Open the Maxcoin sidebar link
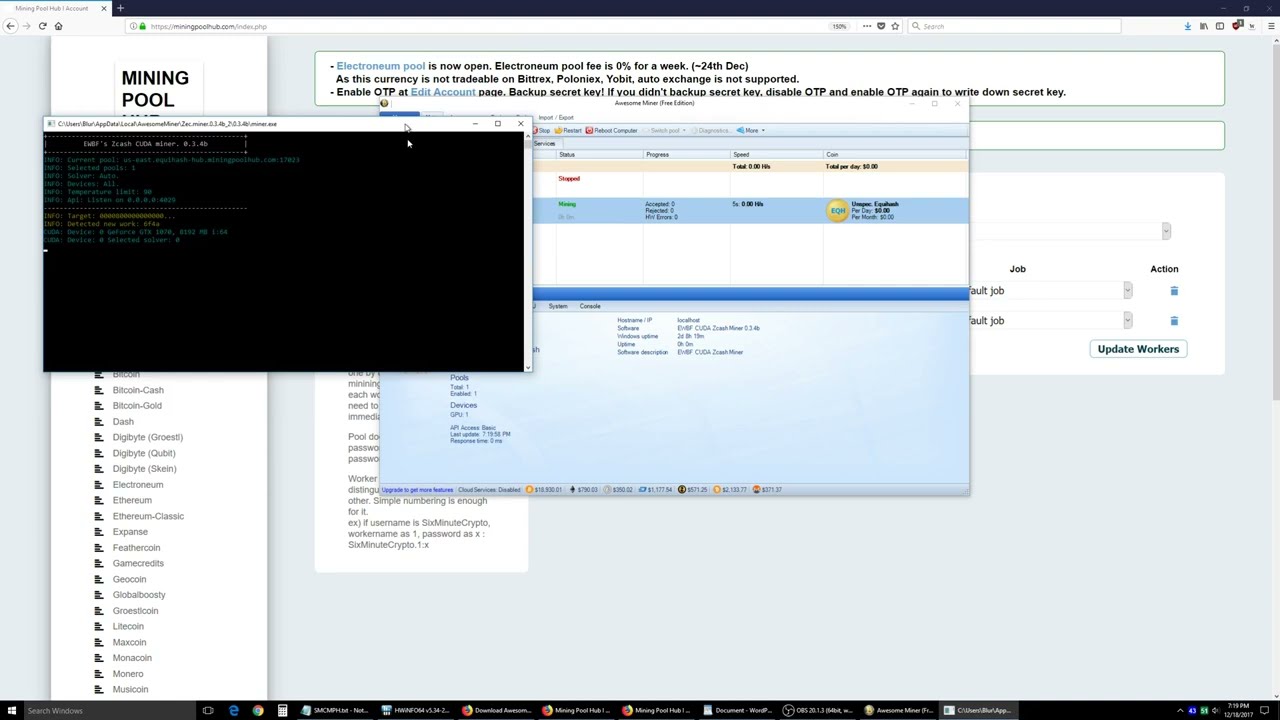Image resolution: width=1280 pixels, height=720 pixels. tap(129, 643)
